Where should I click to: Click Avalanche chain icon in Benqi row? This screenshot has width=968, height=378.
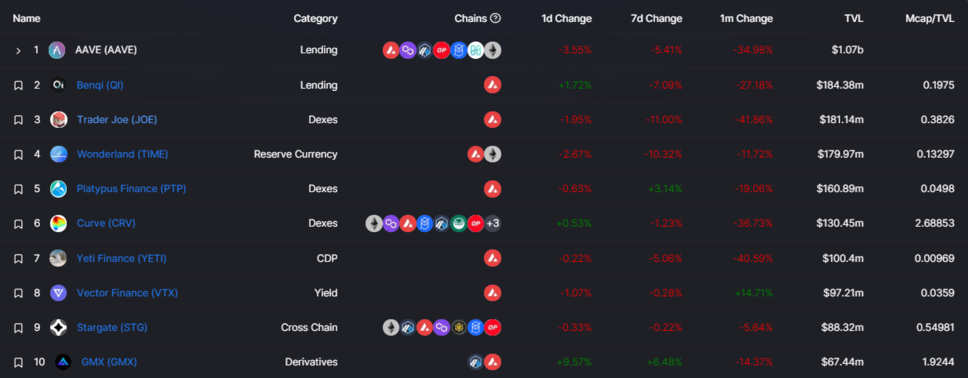[493, 85]
